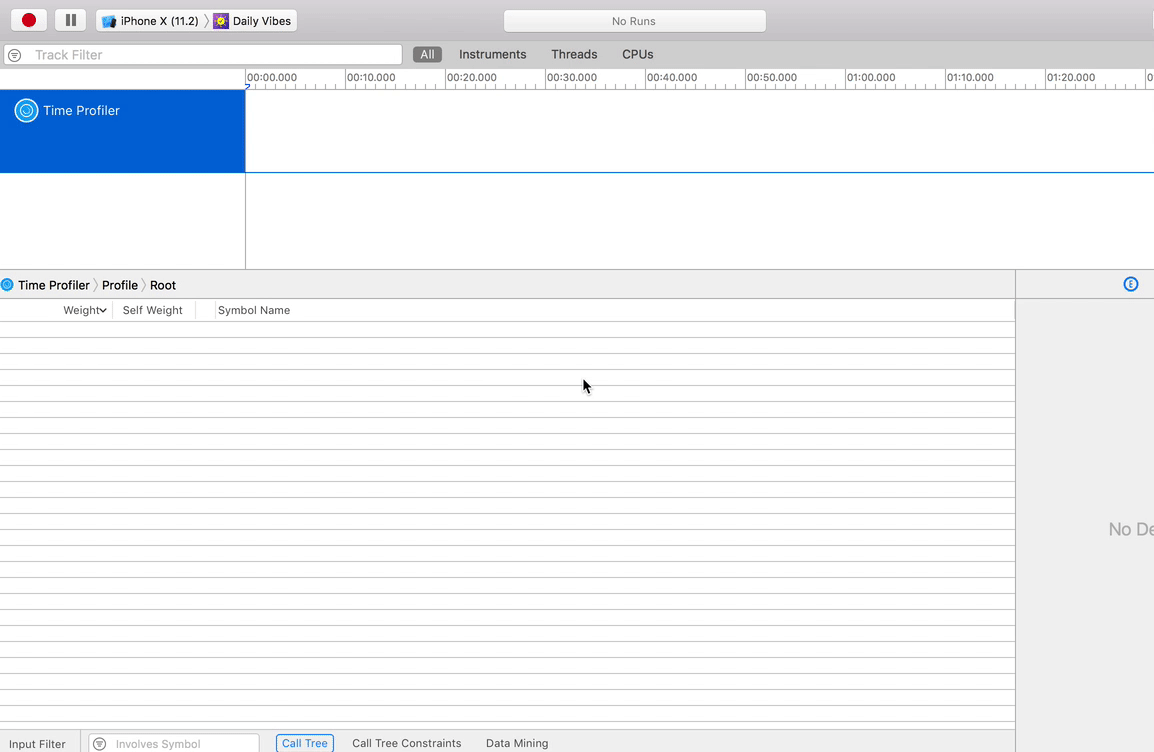The width and height of the screenshot is (1154, 752).
Task: Switch filtering to CPUs view
Action: [x=637, y=54]
